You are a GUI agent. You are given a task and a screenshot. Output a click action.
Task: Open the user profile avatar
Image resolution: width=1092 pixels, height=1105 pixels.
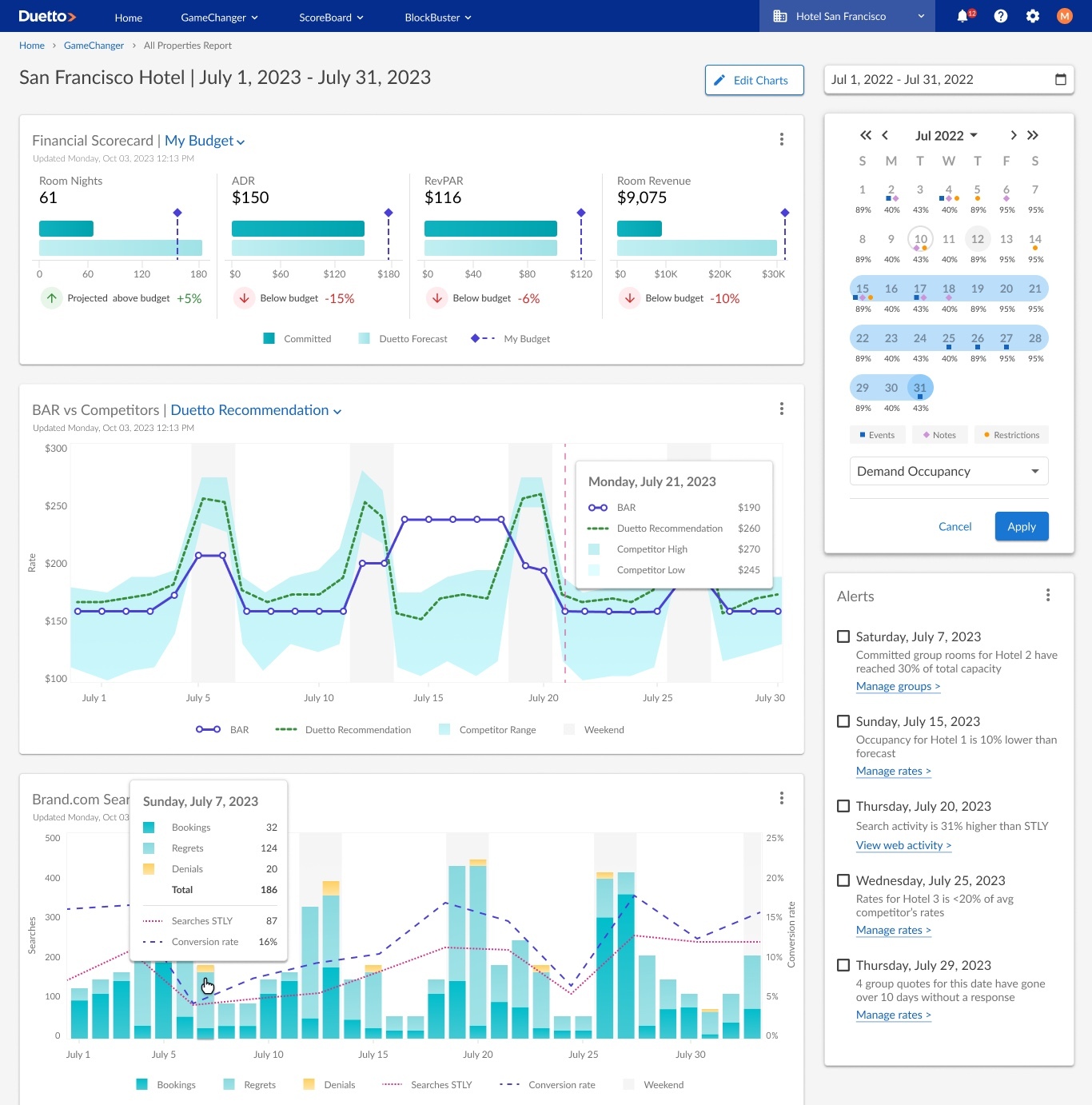[x=1064, y=16]
